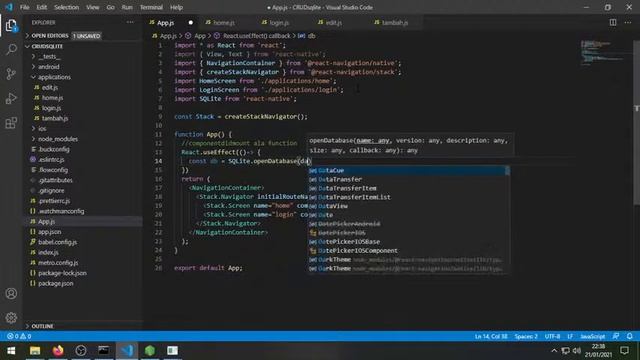The image size is (640, 360).
Task: Change the JavaScript language mode
Action: click(593, 336)
